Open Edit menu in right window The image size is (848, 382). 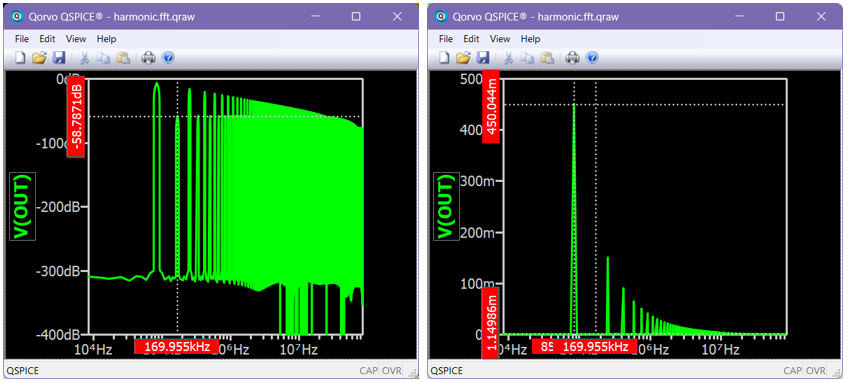pos(471,39)
